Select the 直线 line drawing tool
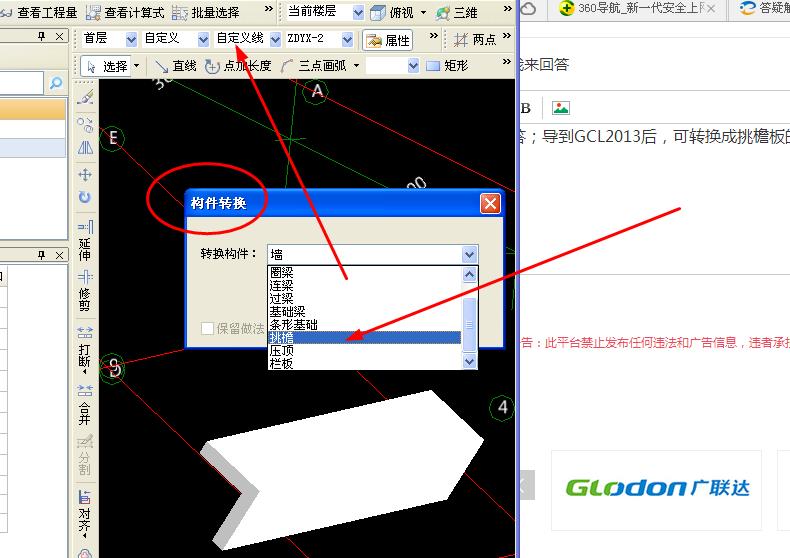 pyautogui.click(x=175, y=66)
